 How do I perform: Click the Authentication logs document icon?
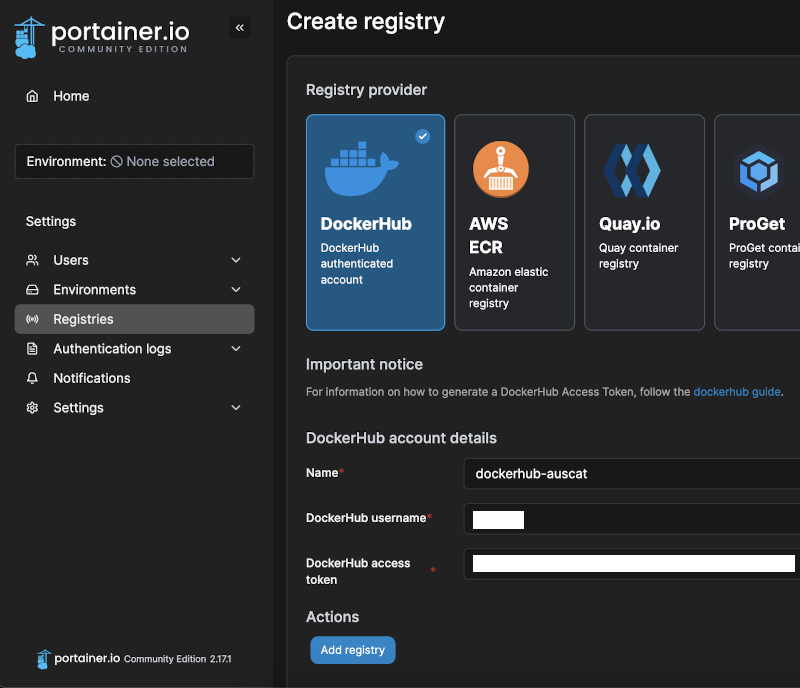(x=32, y=349)
